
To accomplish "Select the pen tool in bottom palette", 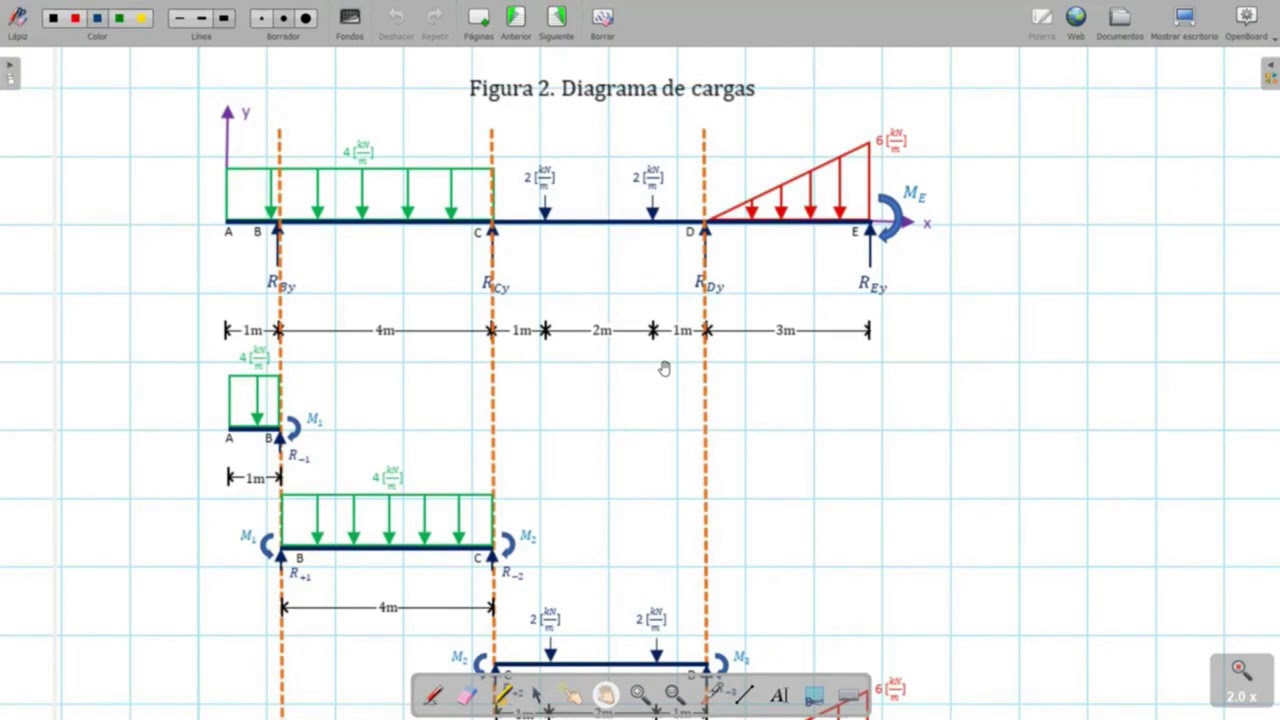I will coord(434,695).
